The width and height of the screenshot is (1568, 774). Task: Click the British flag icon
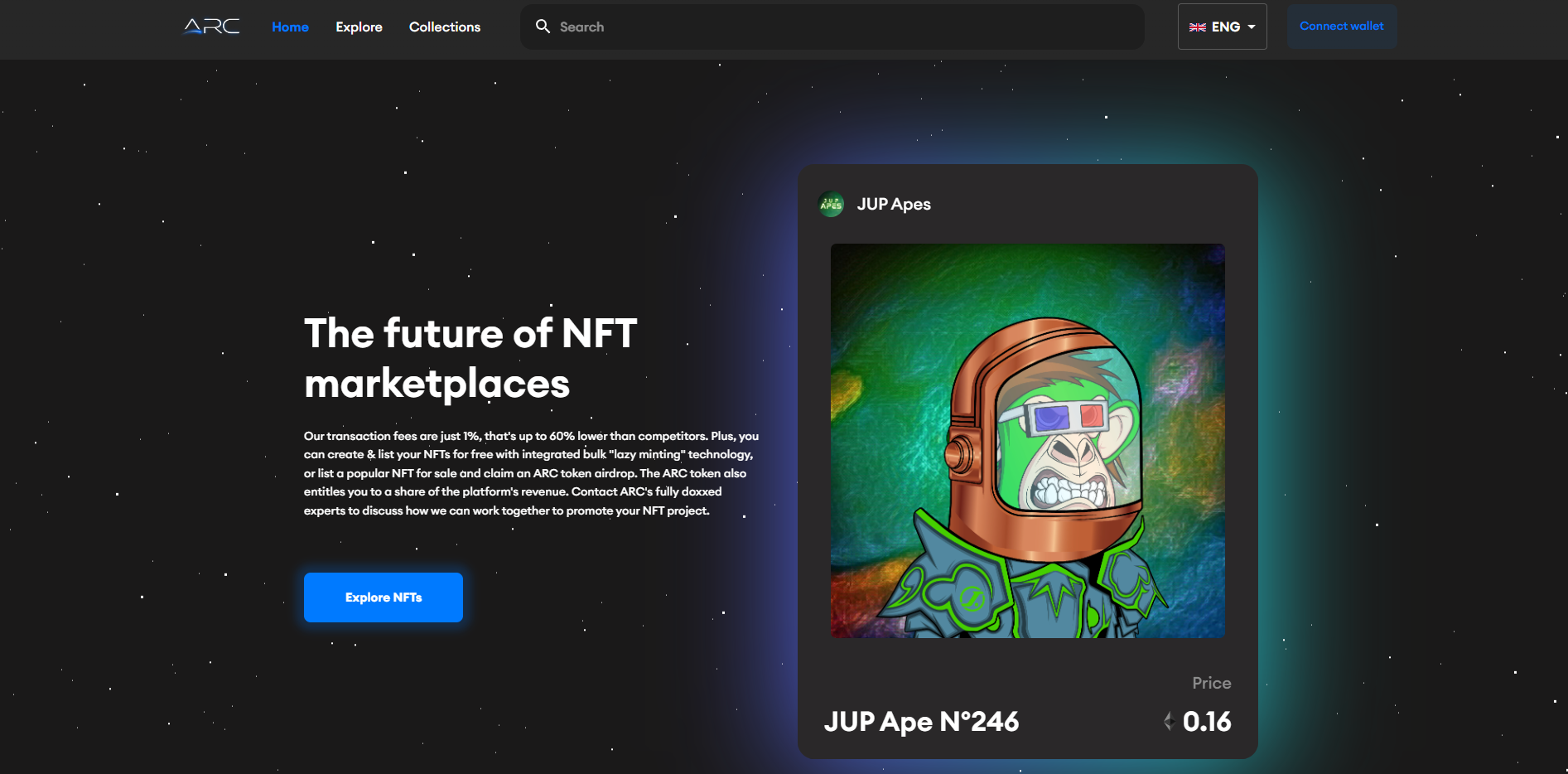tap(1198, 27)
